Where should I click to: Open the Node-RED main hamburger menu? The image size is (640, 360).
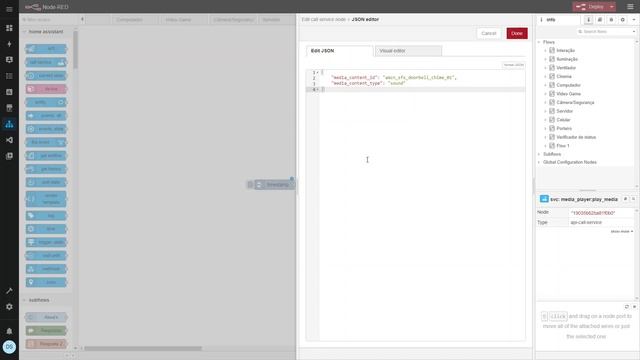(x=630, y=7)
